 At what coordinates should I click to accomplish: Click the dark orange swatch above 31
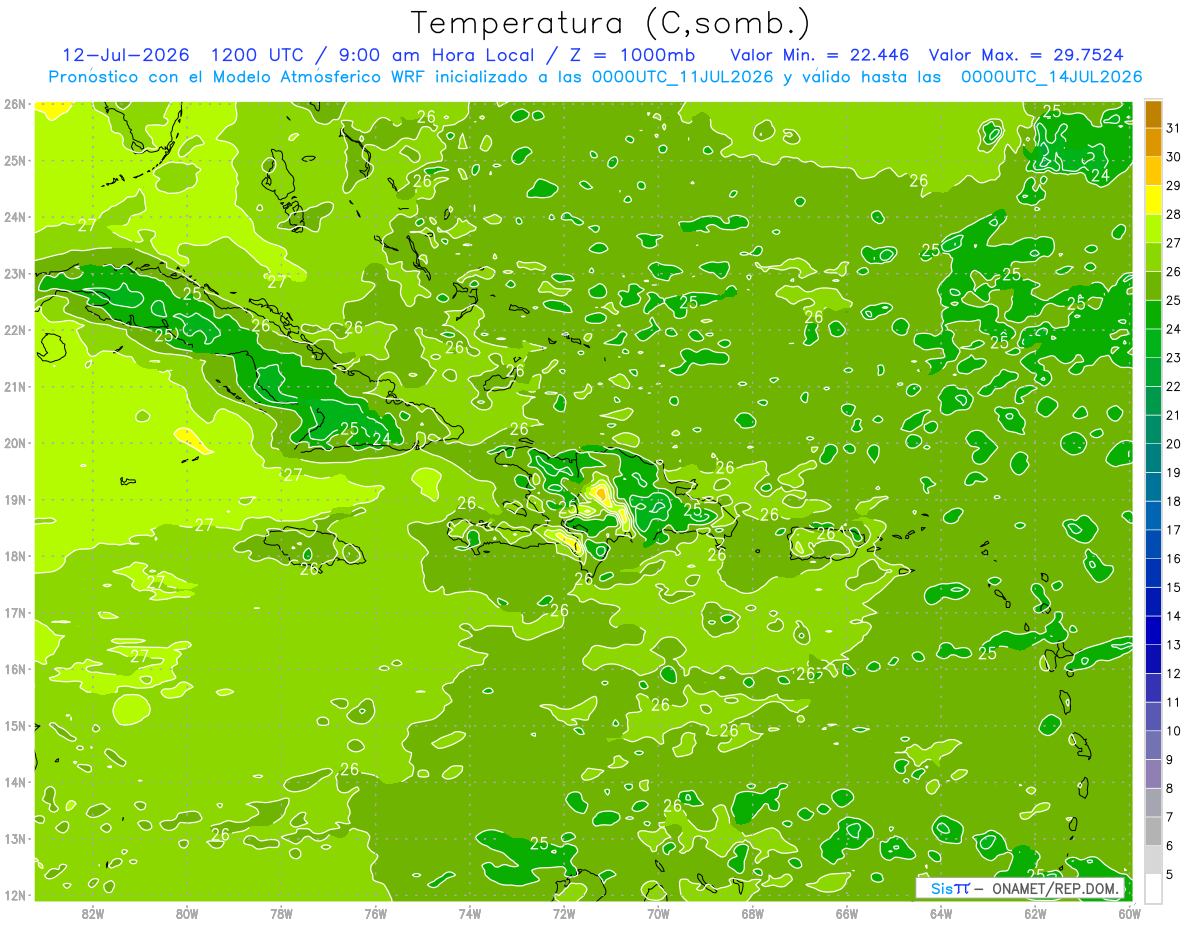click(x=1153, y=115)
